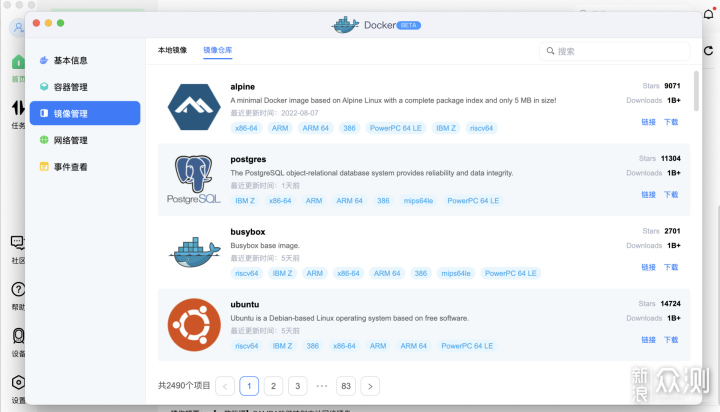Open the 链接 link for busybox

pos(648,267)
